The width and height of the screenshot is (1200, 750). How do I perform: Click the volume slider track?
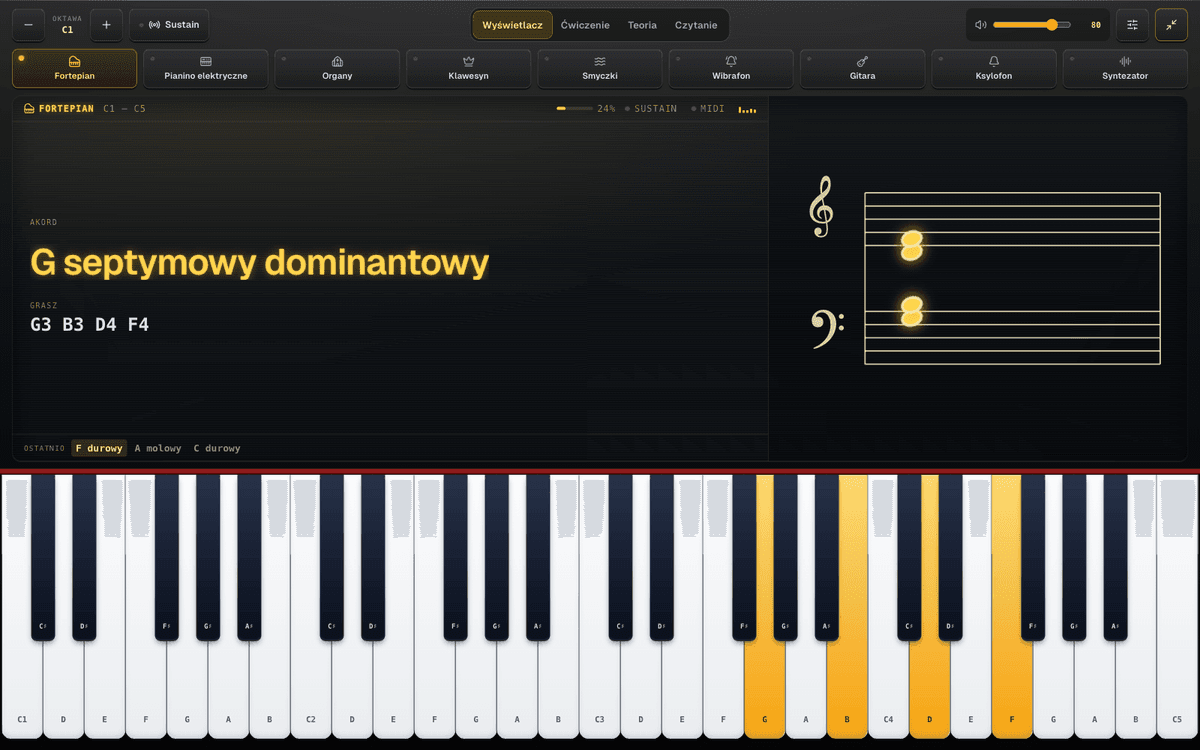[1032, 25]
